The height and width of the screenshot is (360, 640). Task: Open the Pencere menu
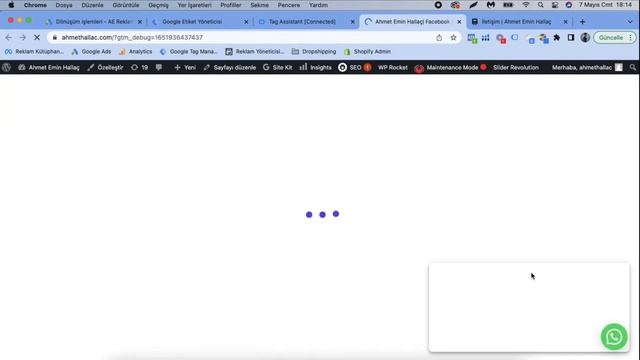tap(289, 5)
